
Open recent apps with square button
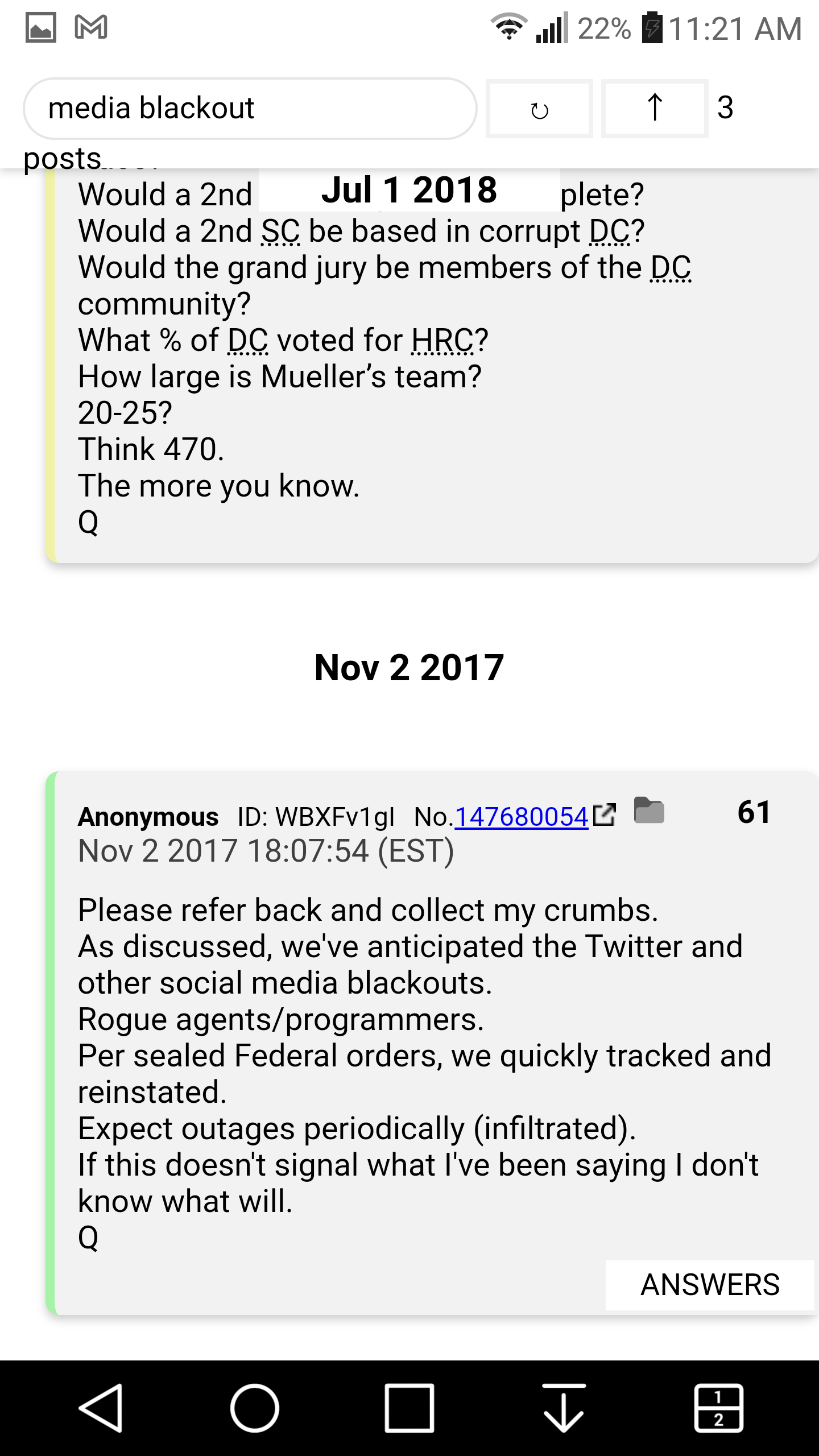click(409, 1408)
